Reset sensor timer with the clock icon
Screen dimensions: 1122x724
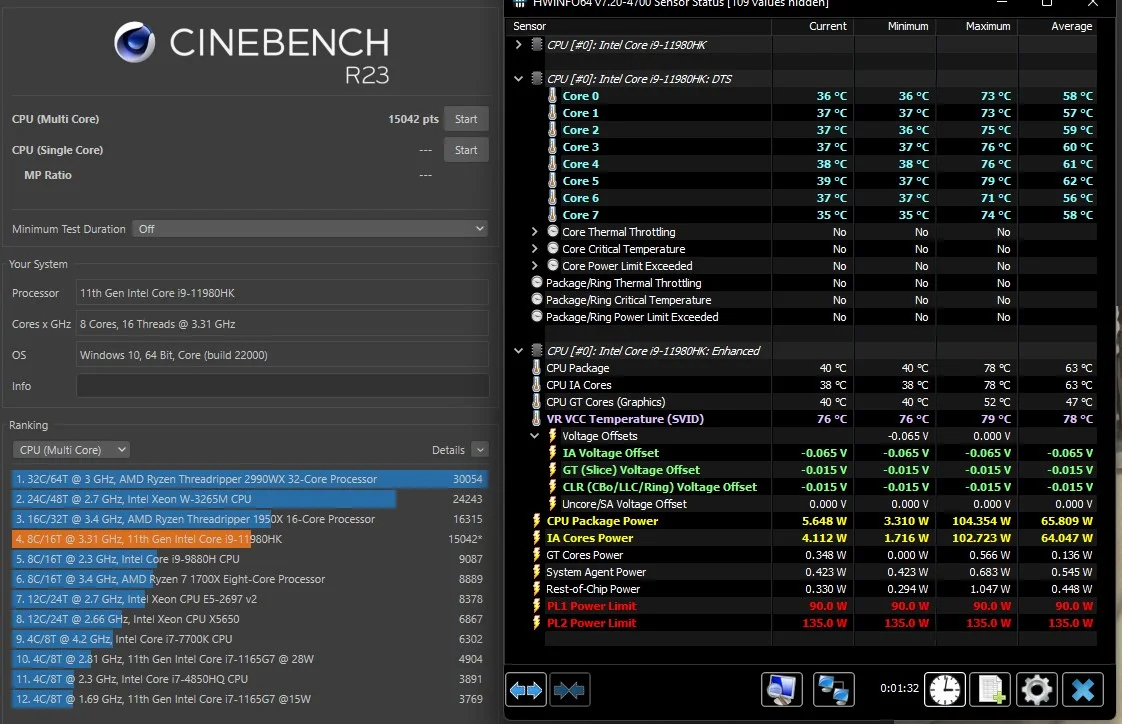click(945, 690)
